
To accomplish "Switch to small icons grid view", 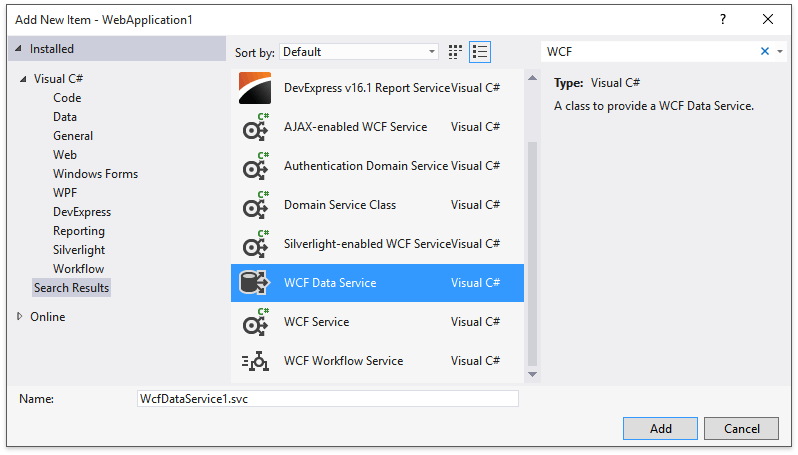I will 456,51.
